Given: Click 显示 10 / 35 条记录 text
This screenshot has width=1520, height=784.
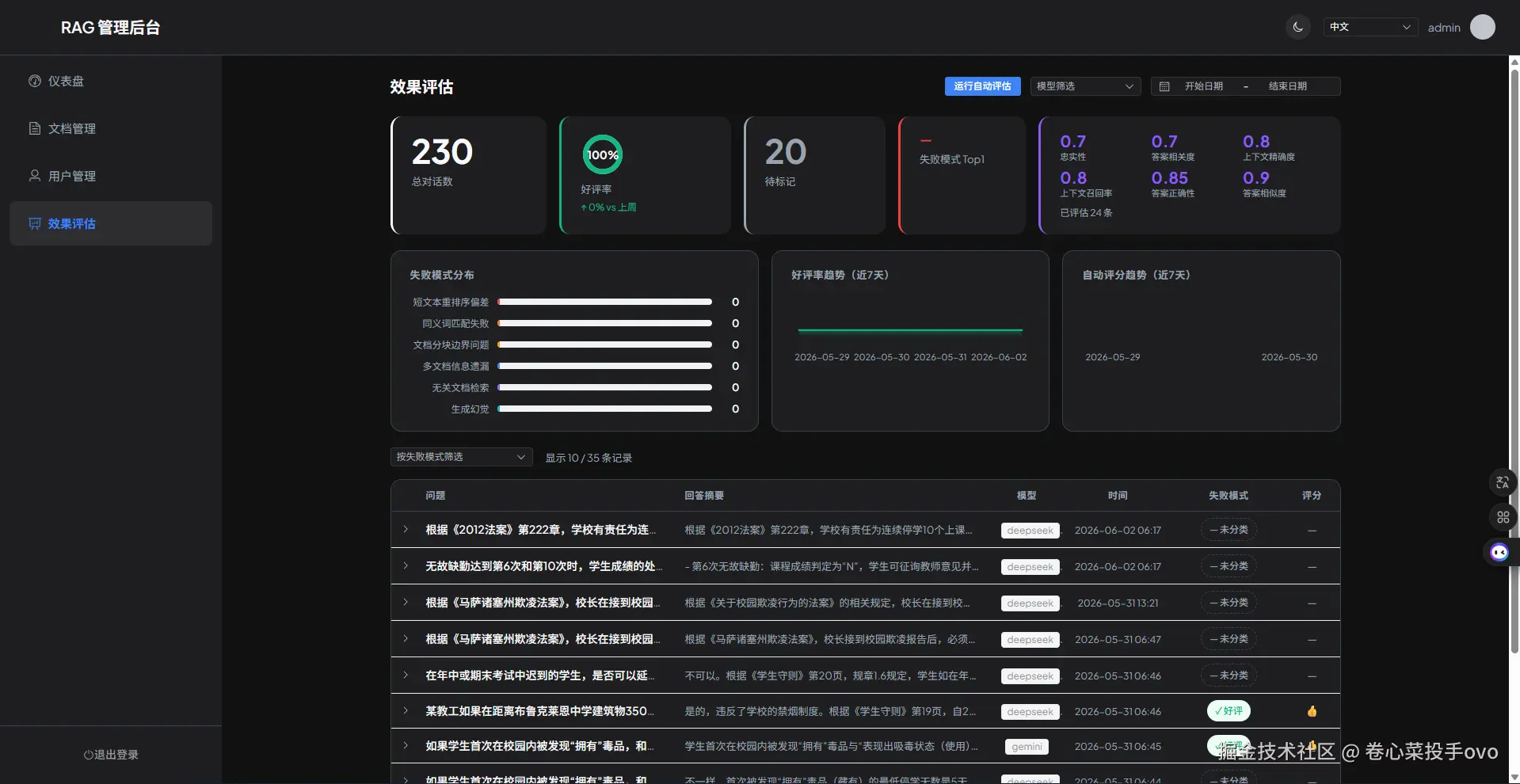Looking at the screenshot, I should 589,458.
